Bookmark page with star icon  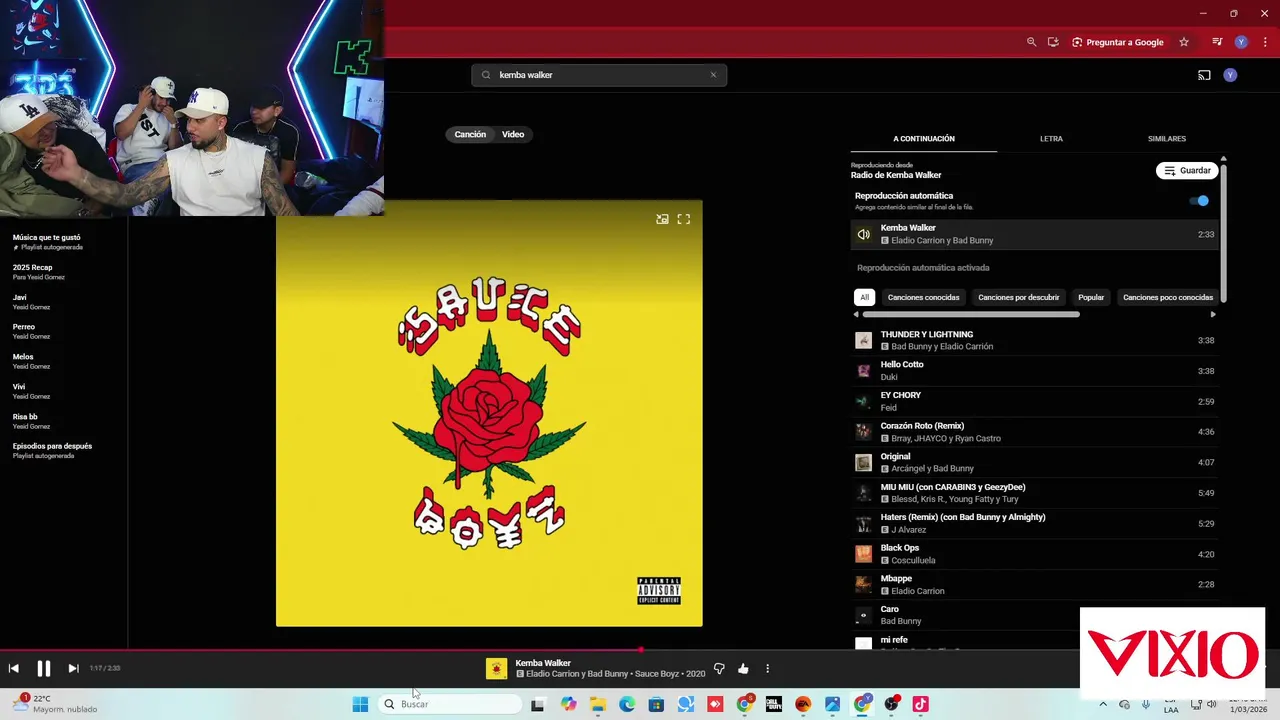click(1184, 42)
